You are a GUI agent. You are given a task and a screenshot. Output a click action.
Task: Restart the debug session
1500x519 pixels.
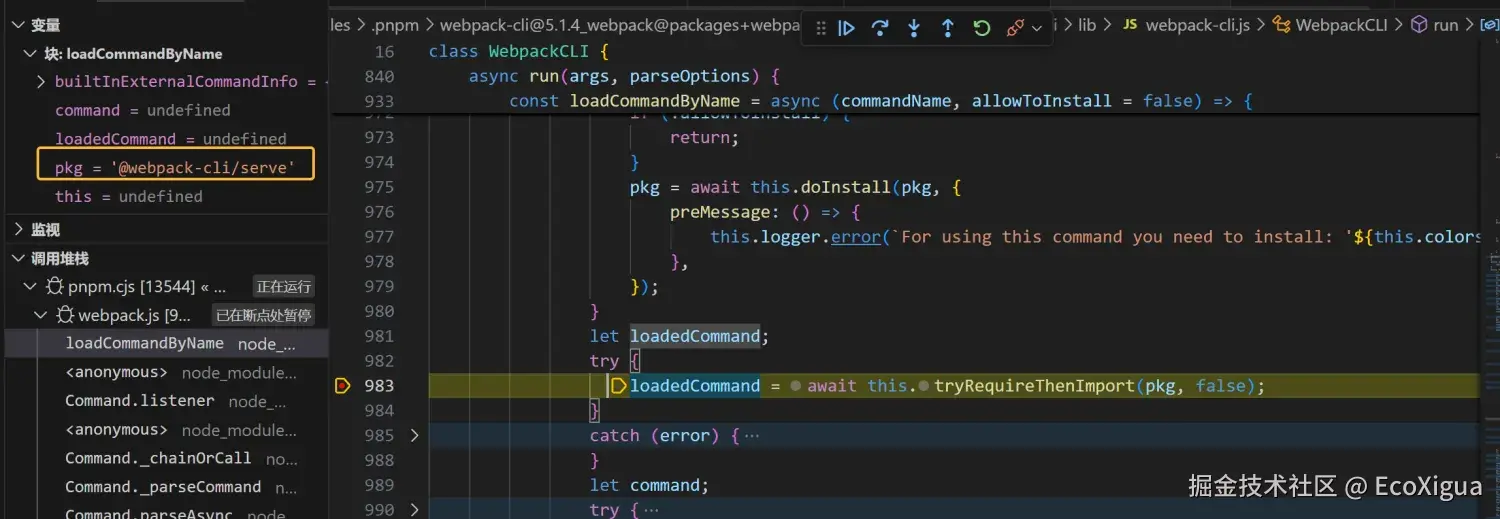(x=982, y=28)
